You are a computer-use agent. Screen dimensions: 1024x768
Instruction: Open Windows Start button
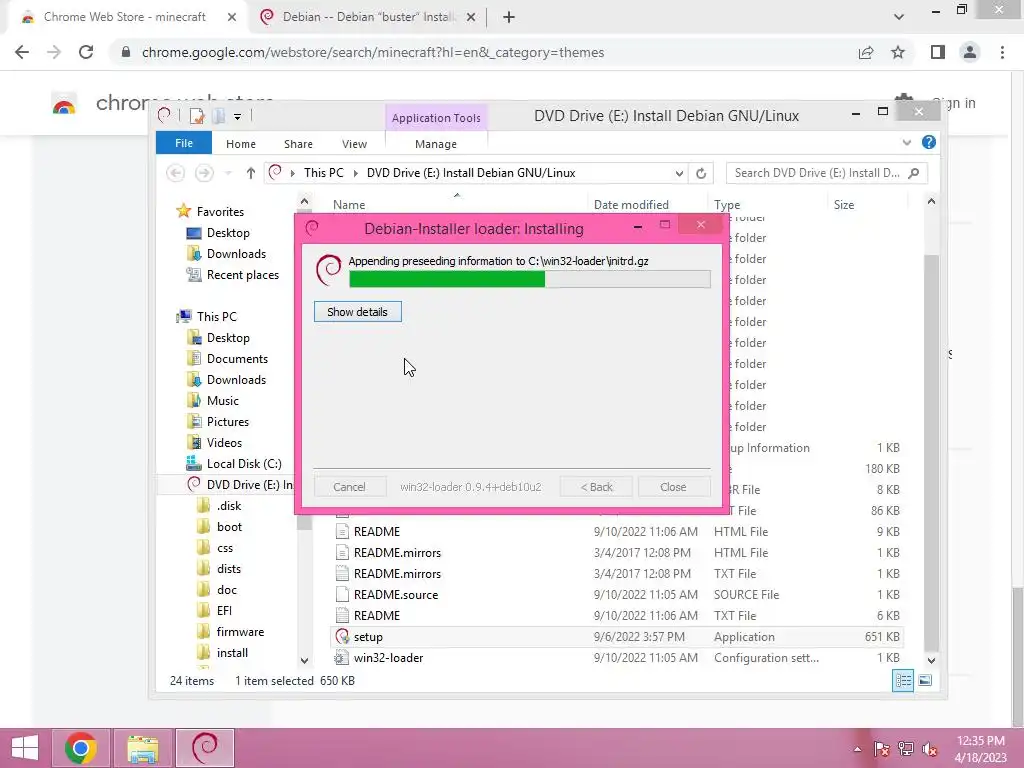click(25, 748)
